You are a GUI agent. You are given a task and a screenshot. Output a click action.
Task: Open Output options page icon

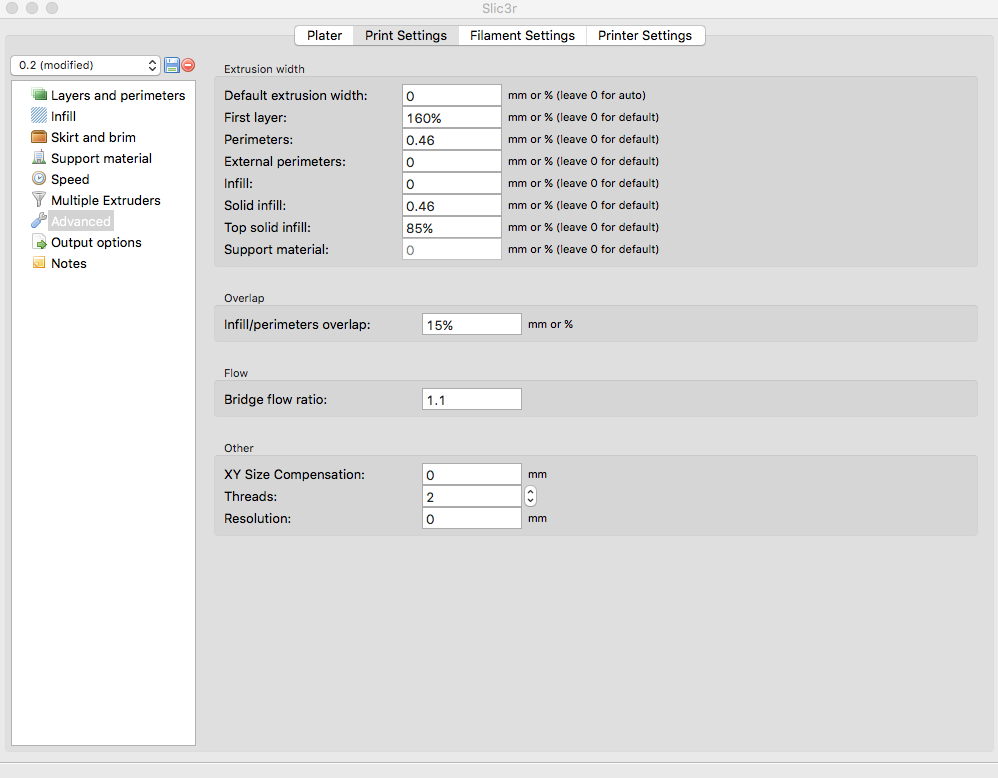pyautogui.click(x=39, y=242)
